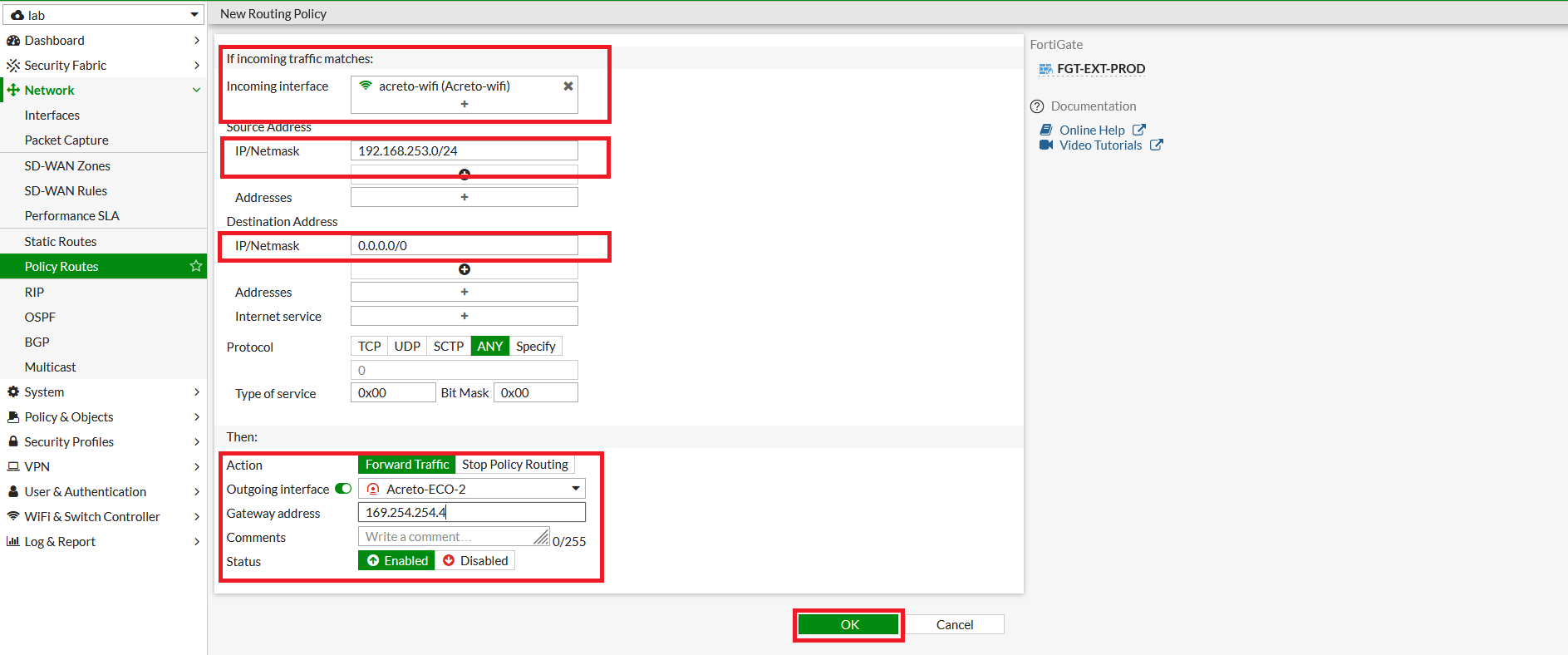Click the FGT-EXT-PROD device icon
Image resolution: width=1568 pixels, height=655 pixels.
pyautogui.click(x=1045, y=70)
